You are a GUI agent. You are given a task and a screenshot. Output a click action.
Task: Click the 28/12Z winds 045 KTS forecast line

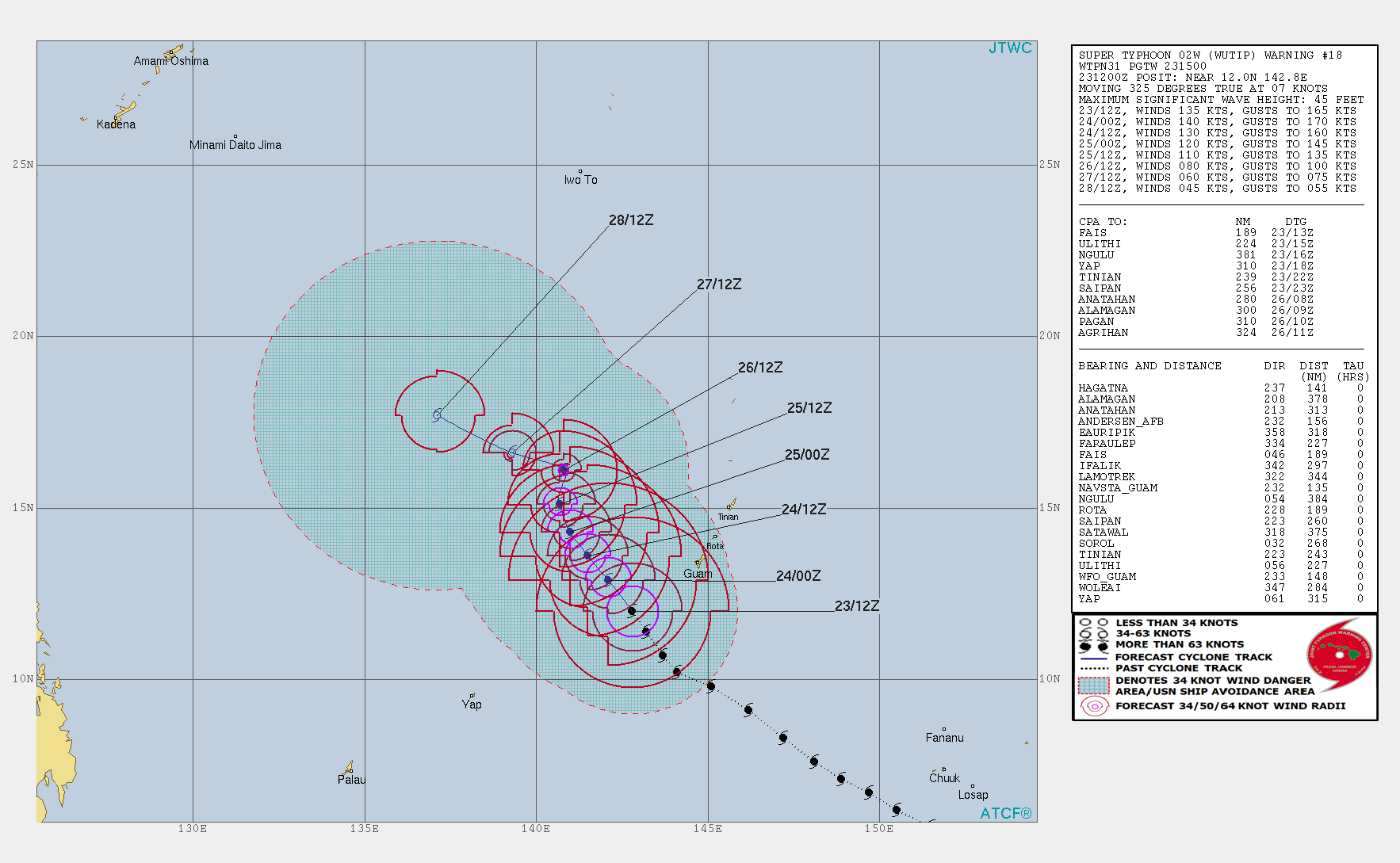[x=1217, y=189]
